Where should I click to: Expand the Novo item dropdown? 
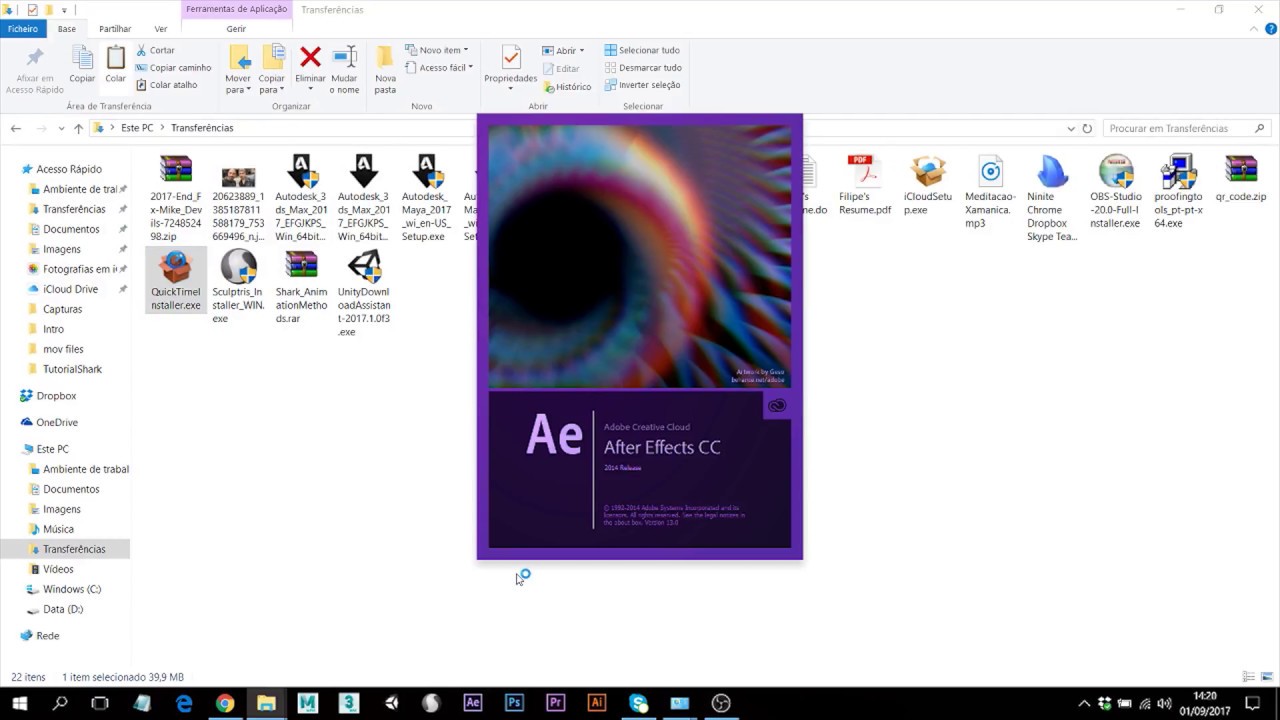(x=437, y=50)
